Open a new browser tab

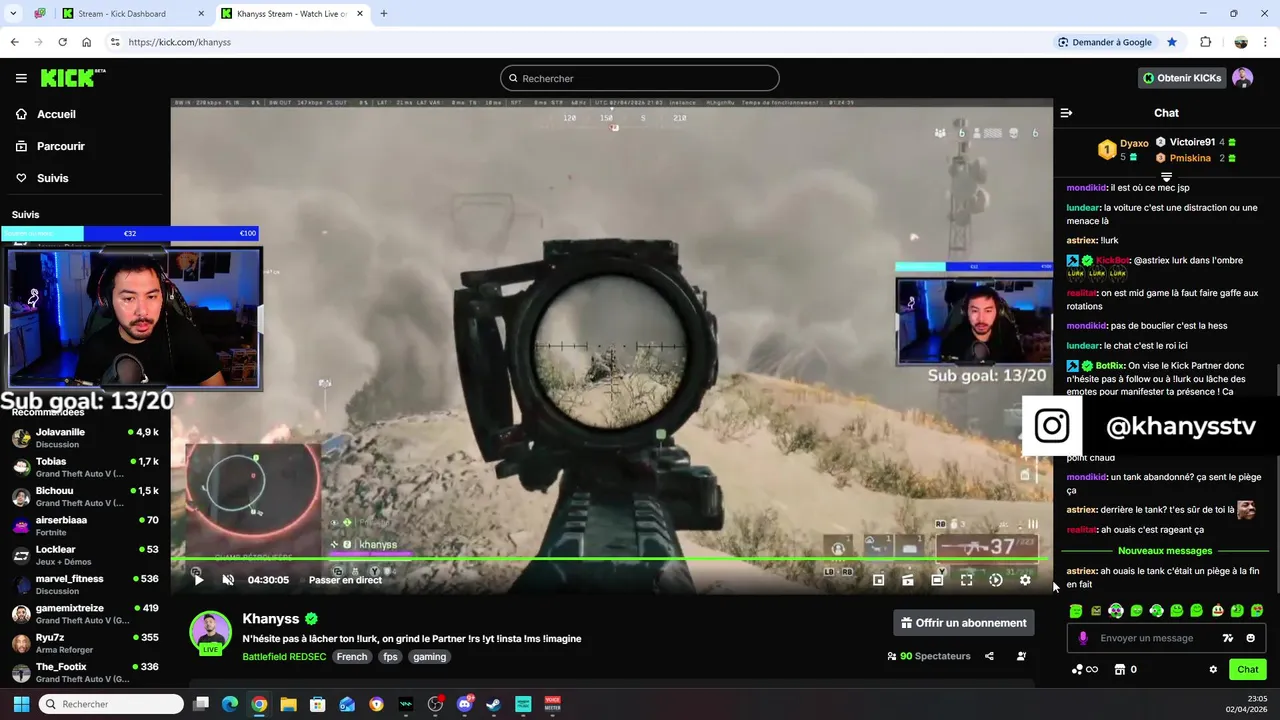[x=384, y=14]
